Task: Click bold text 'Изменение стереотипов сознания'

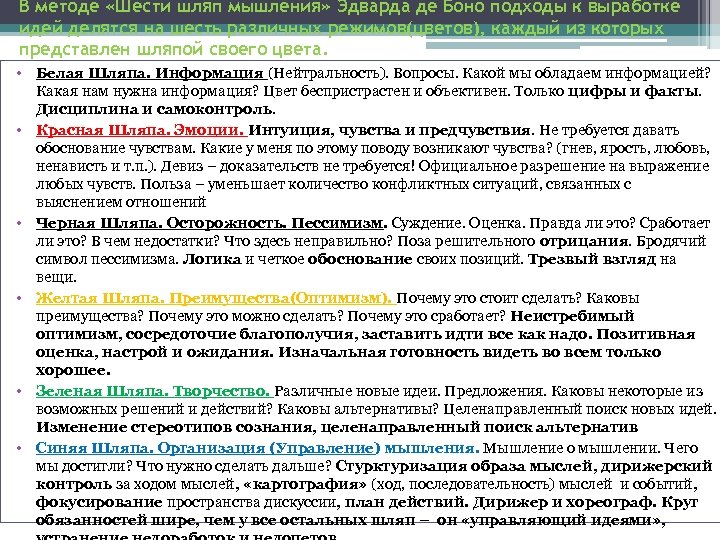Action: point(175,427)
